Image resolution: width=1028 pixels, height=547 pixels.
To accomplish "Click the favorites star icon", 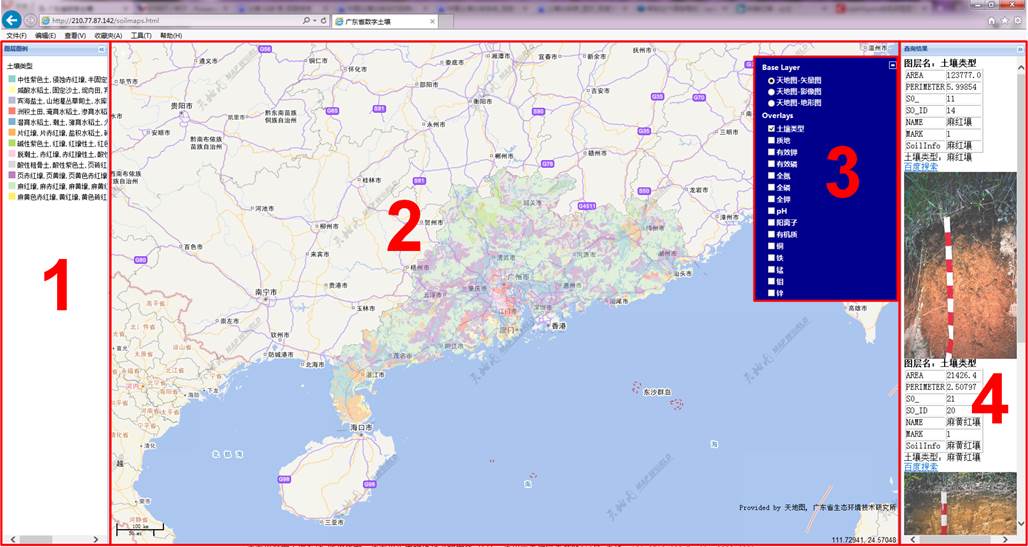I will 1003,20.
